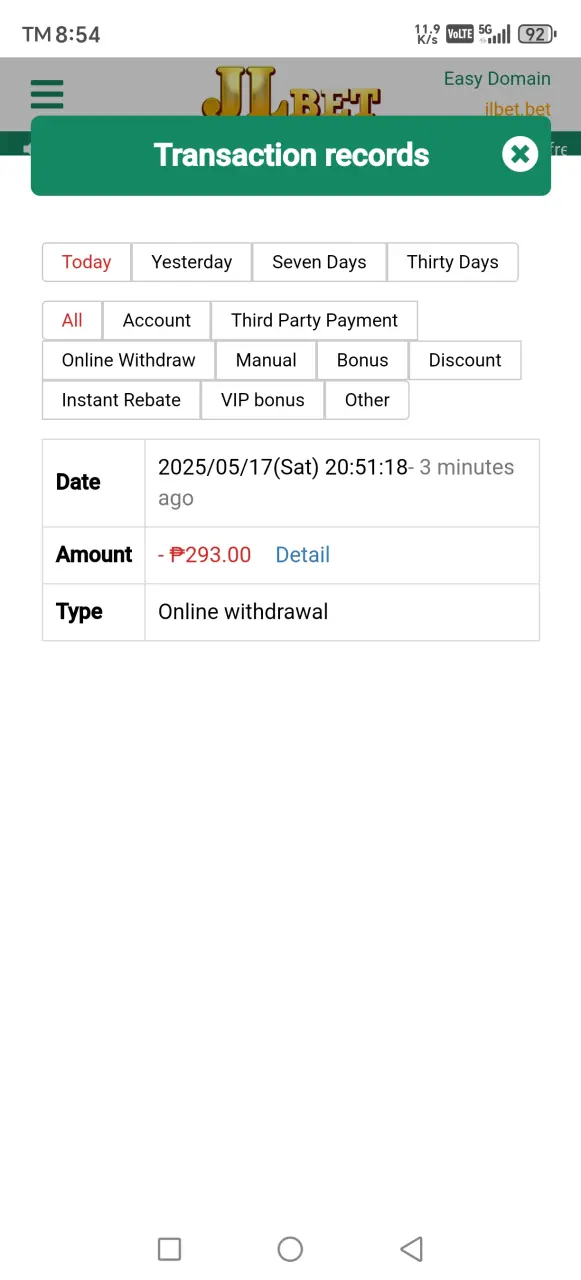
Task: Close the Transaction records dialog
Action: click(520, 154)
